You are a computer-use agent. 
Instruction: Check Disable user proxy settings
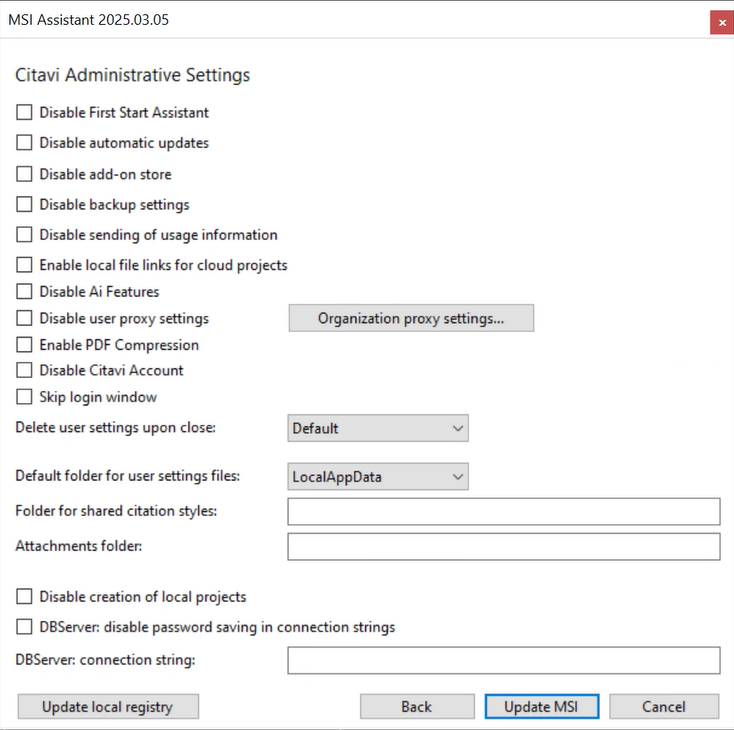coord(24,318)
